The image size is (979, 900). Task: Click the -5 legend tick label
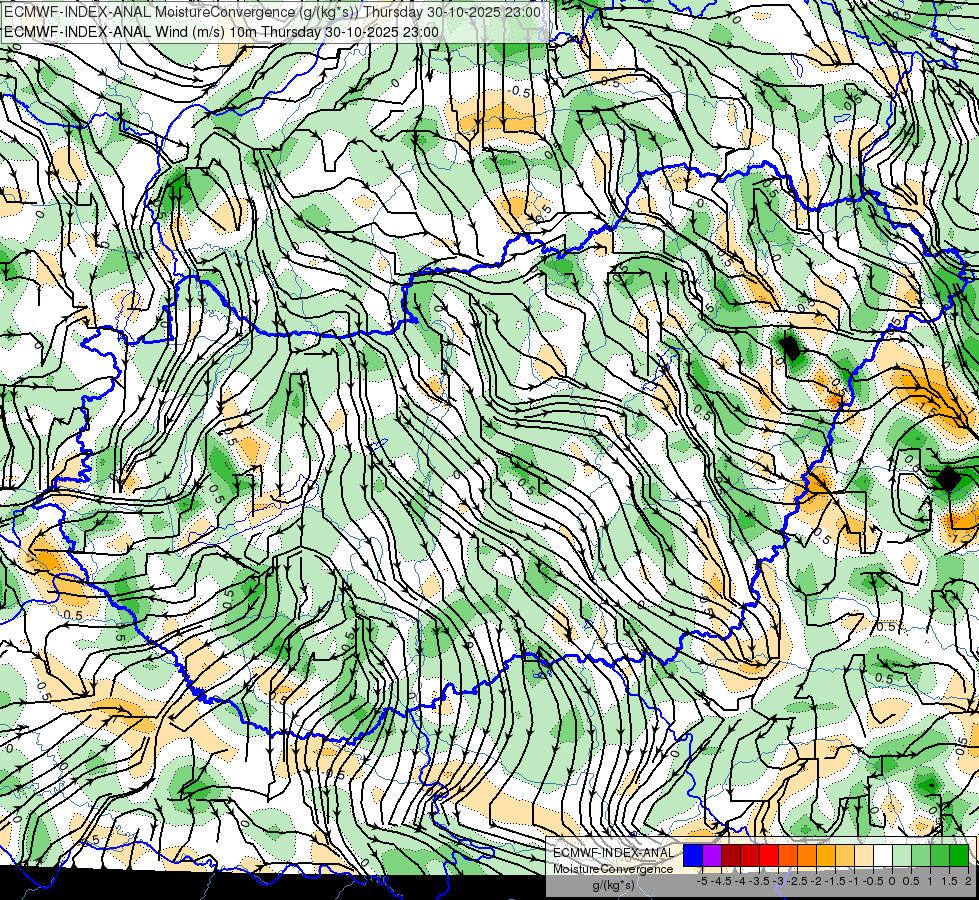point(702,882)
